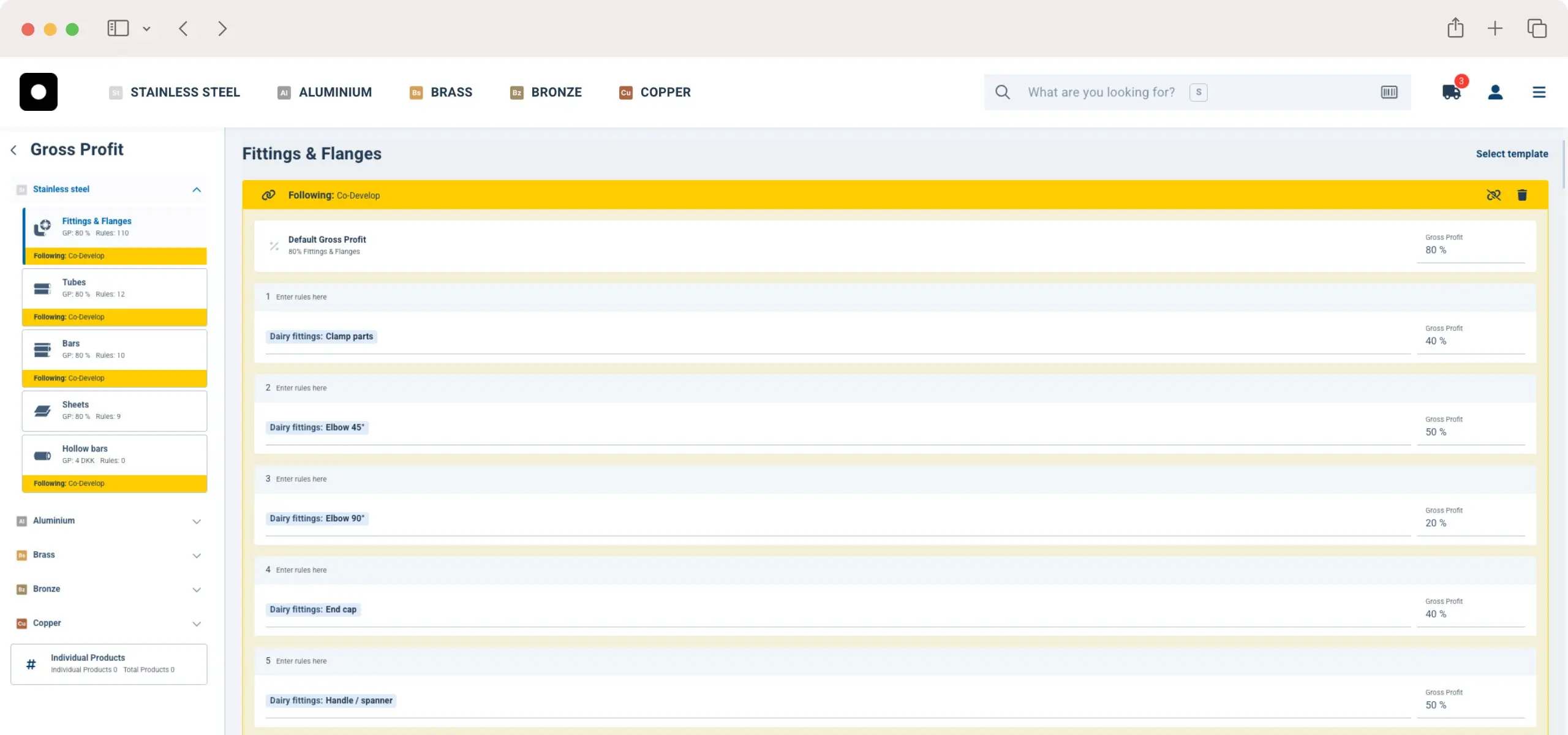This screenshot has height=735, width=1568.
Task: Click the Select template link
Action: (1511, 154)
